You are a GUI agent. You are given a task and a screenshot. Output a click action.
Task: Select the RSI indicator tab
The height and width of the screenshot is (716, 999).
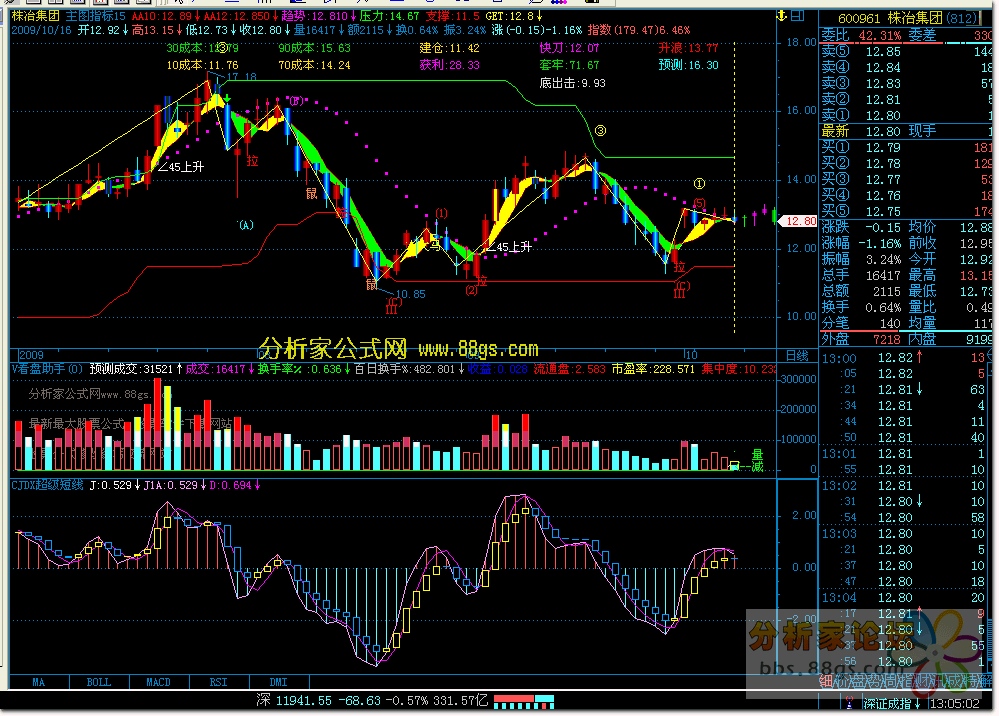219,682
